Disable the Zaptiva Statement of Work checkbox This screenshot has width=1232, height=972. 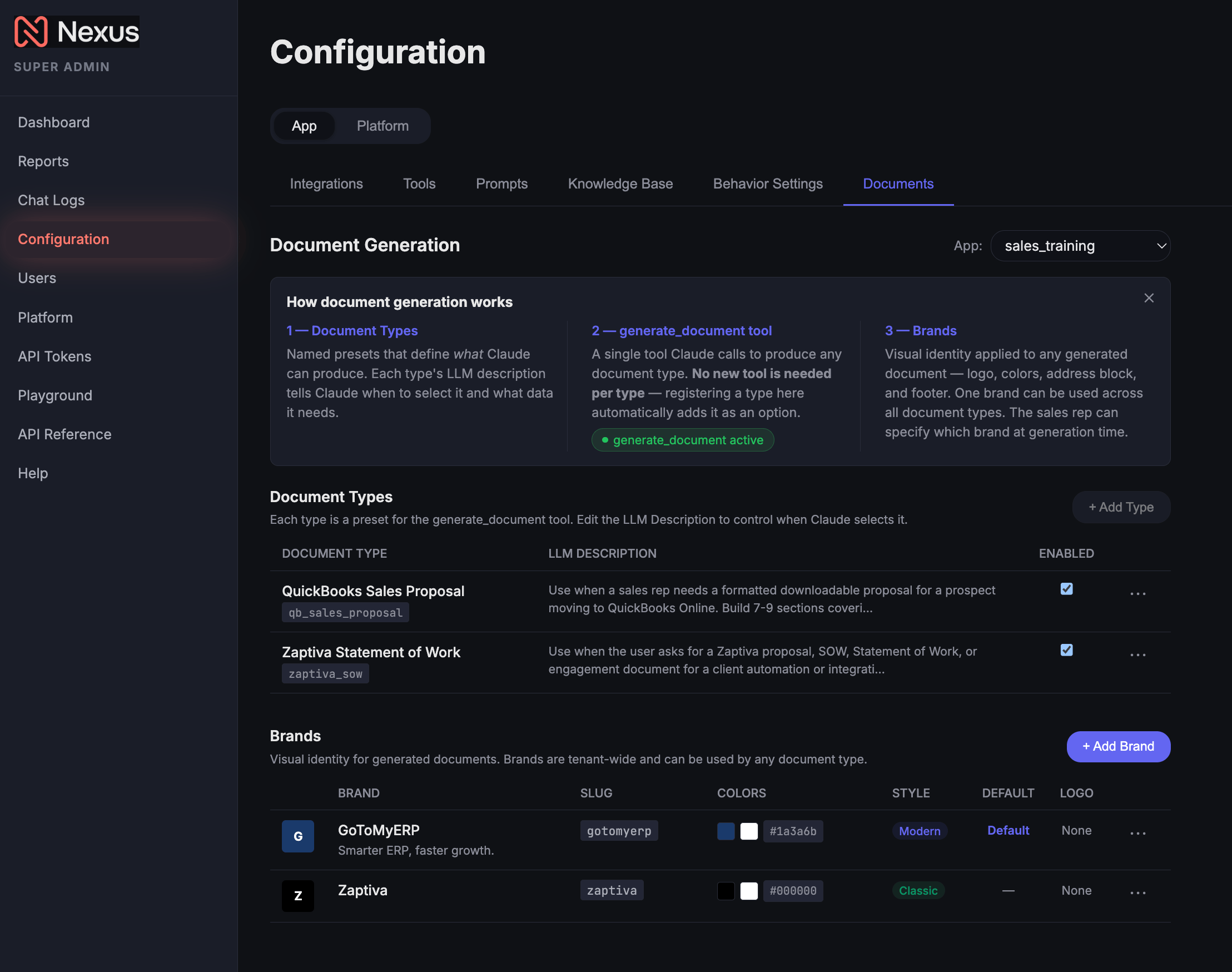(1066, 650)
